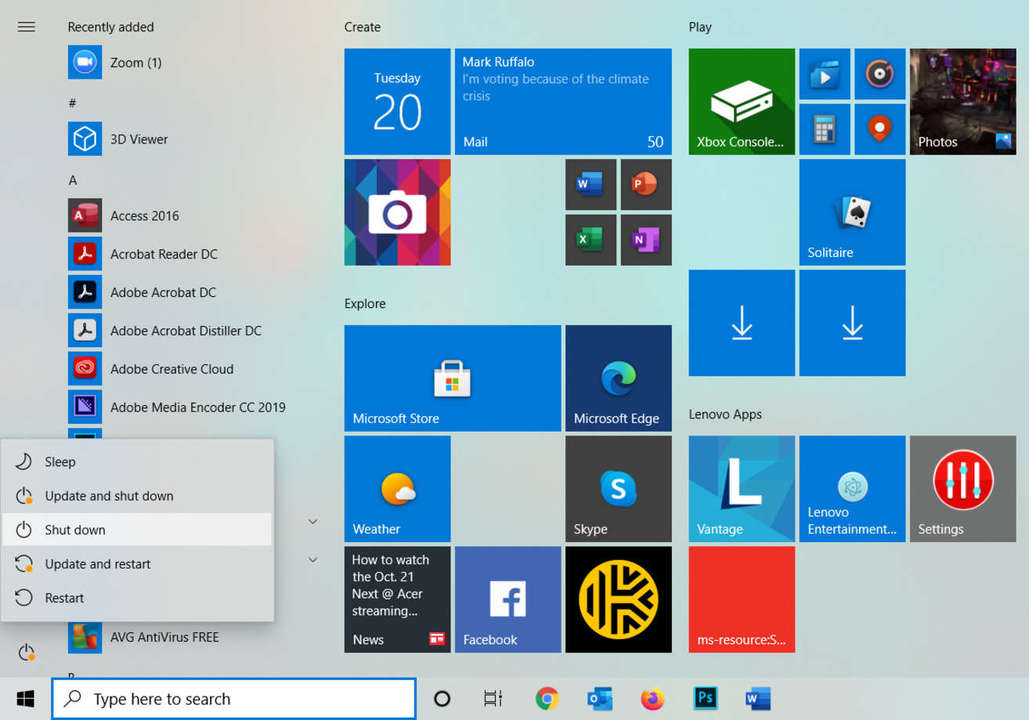Open Outlook from the taskbar

600,699
